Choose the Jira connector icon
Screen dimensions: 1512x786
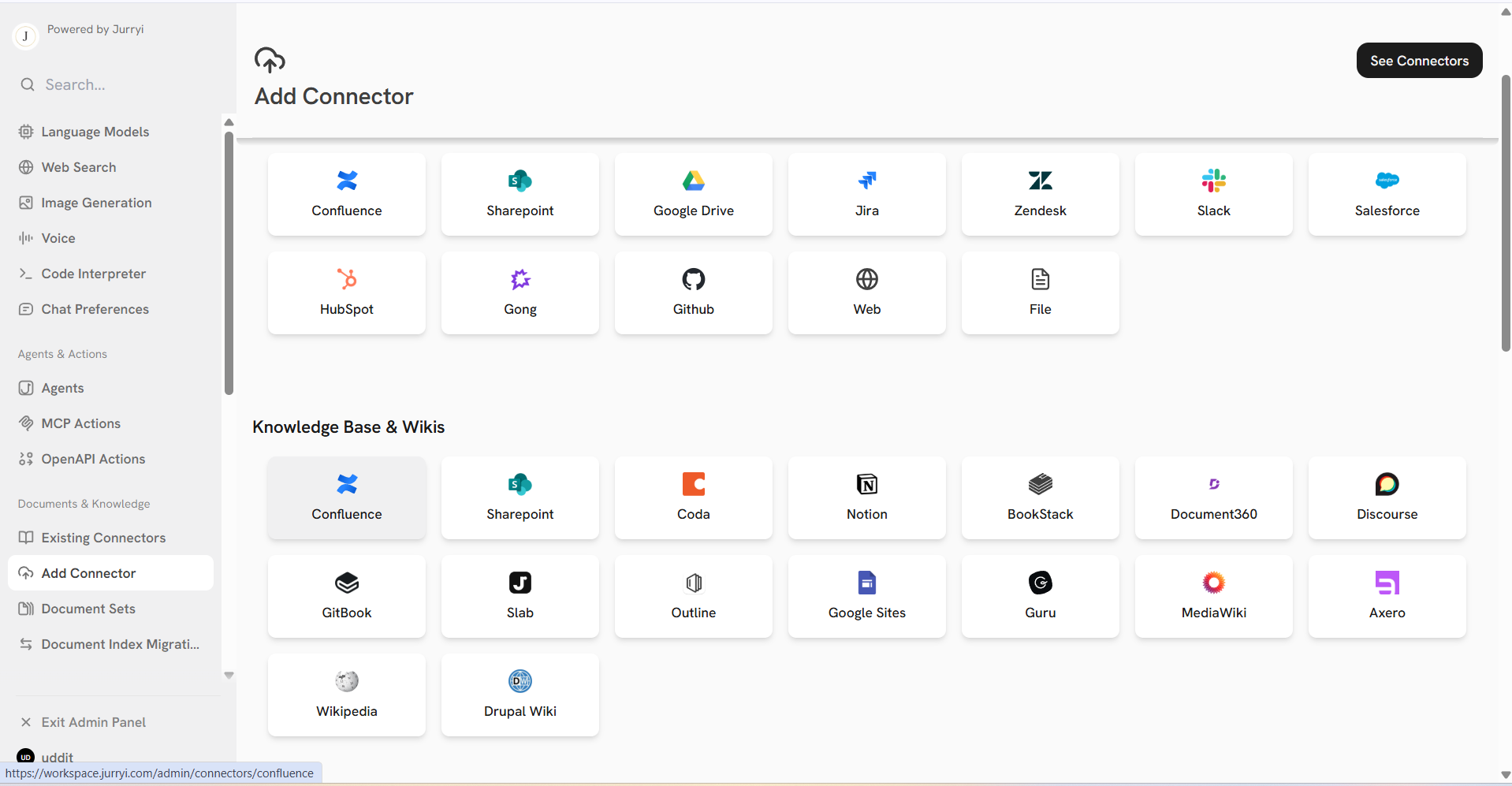tap(867, 181)
